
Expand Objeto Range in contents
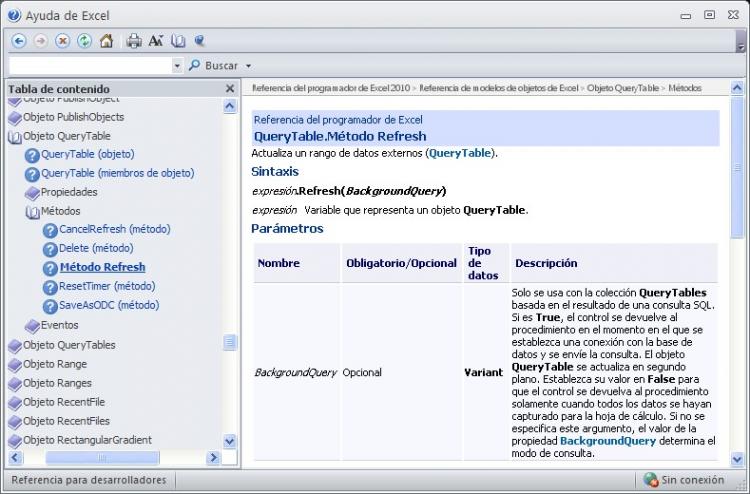[x=55, y=364]
